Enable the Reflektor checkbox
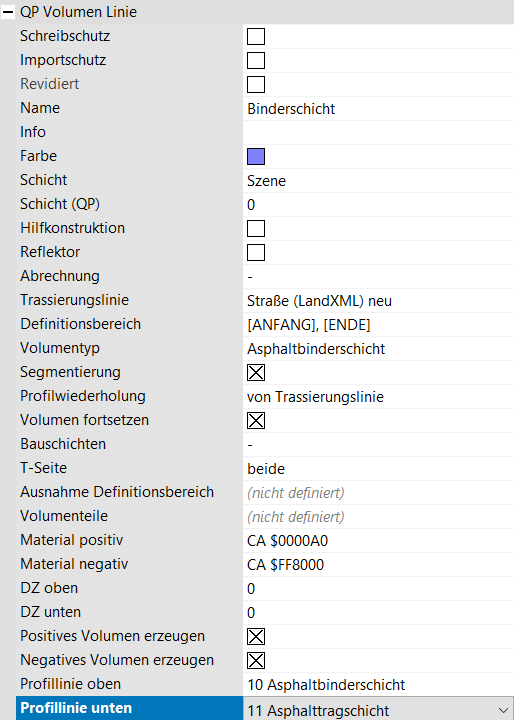The height and width of the screenshot is (720, 514). click(x=256, y=252)
